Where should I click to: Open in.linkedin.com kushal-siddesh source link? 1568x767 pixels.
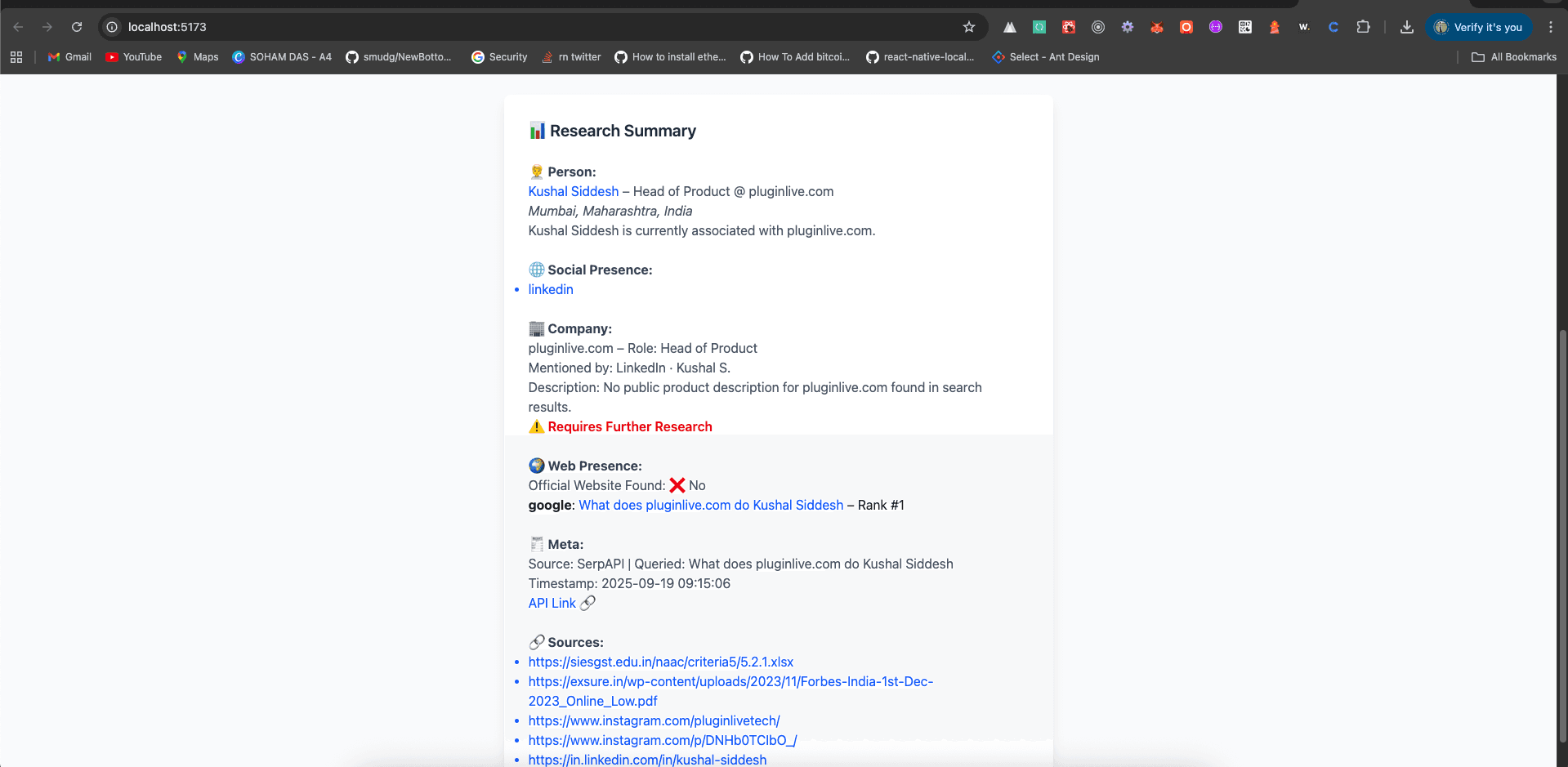pos(647,760)
